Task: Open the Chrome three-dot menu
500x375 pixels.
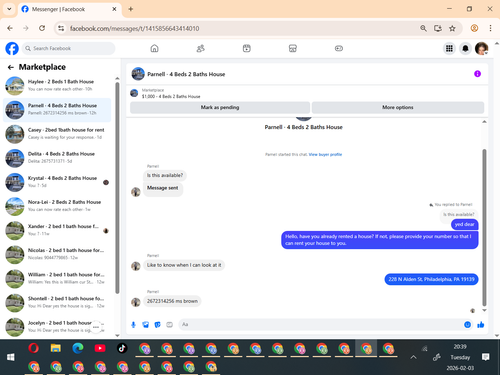Action: click(x=490, y=28)
